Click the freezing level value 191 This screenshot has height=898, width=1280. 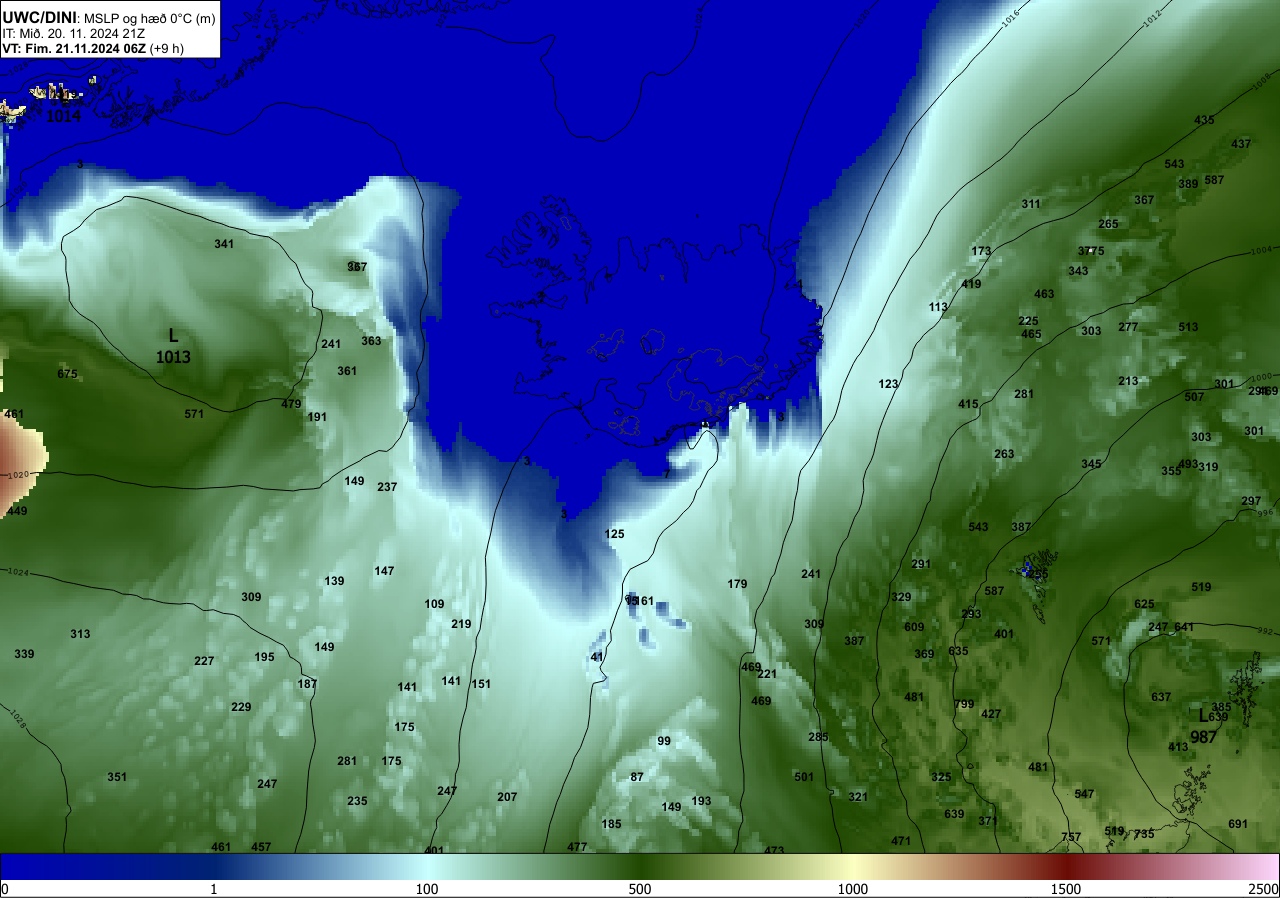(x=317, y=417)
